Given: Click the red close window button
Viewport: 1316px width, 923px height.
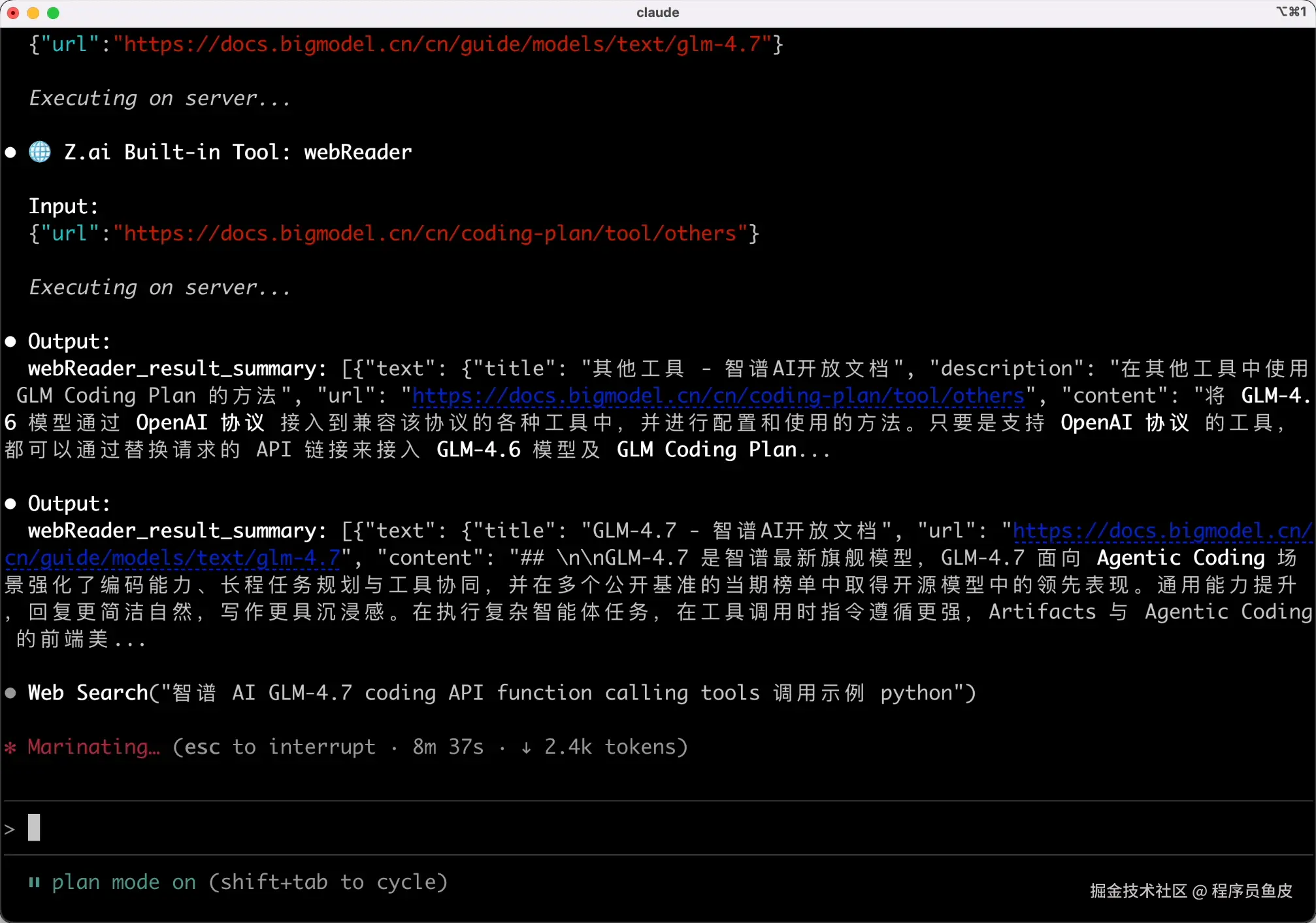Looking at the screenshot, I should click(x=12, y=12).
